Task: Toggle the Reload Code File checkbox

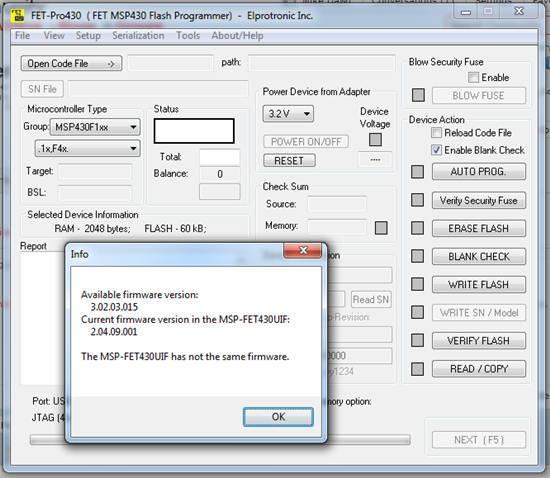Action: coord(436,133)
